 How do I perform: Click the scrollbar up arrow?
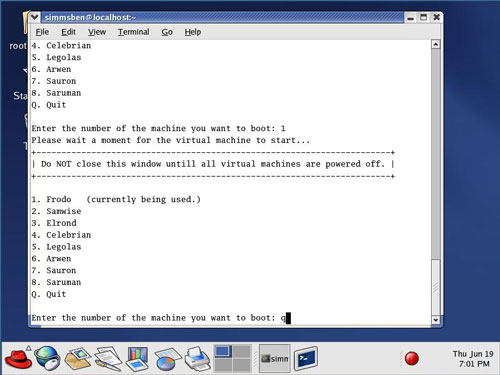436,44
